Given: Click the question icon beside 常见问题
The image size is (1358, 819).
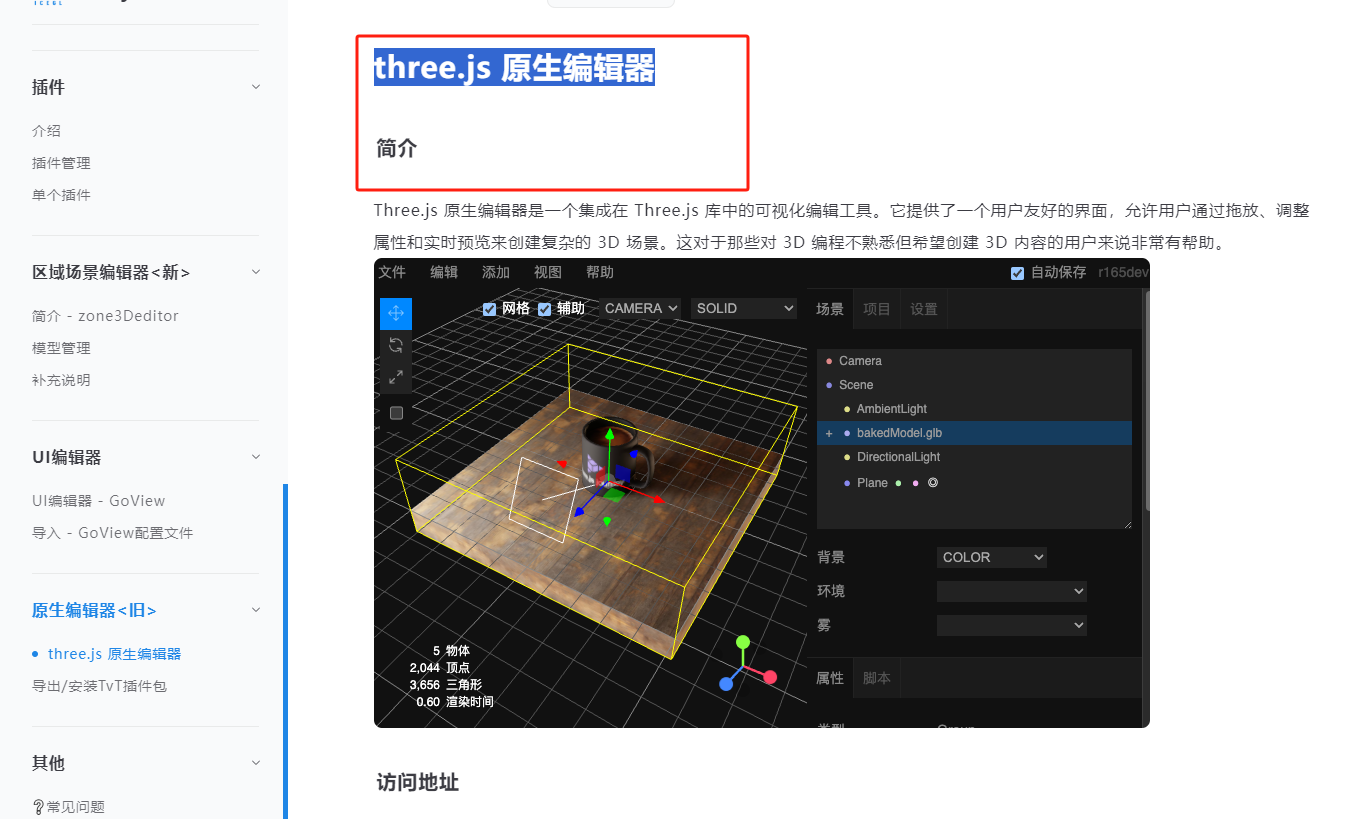Looking at the screenshot, I should click(x=39, y=807).
